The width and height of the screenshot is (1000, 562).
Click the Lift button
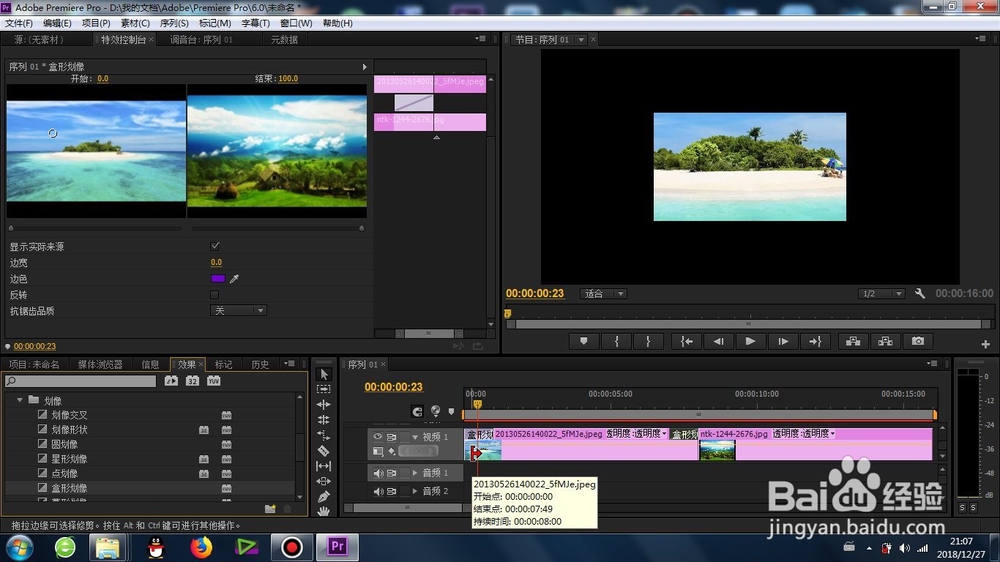853,341
